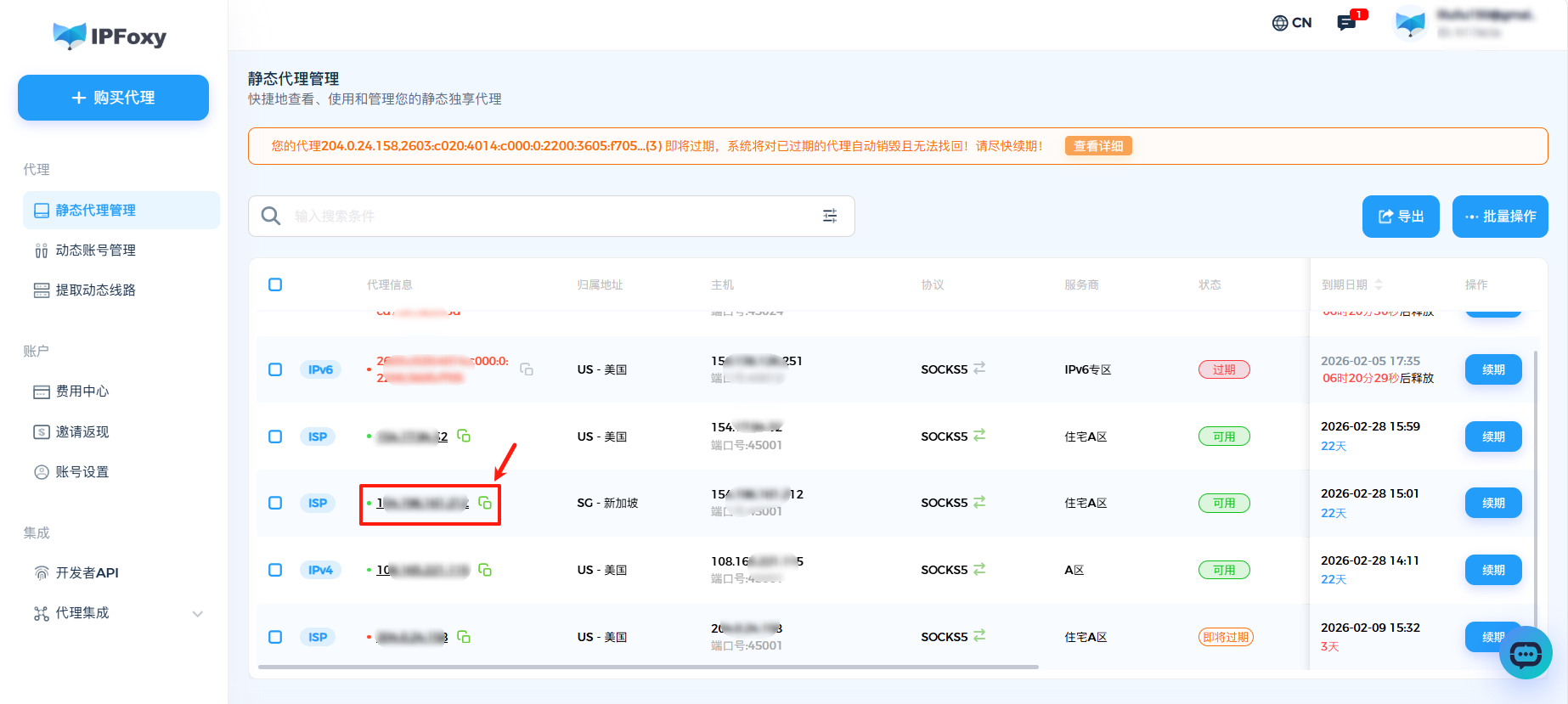1568x704 pixels.
Task: Click the copy icon in the Singapore proxy row
Action: click(x=485, y=503)
